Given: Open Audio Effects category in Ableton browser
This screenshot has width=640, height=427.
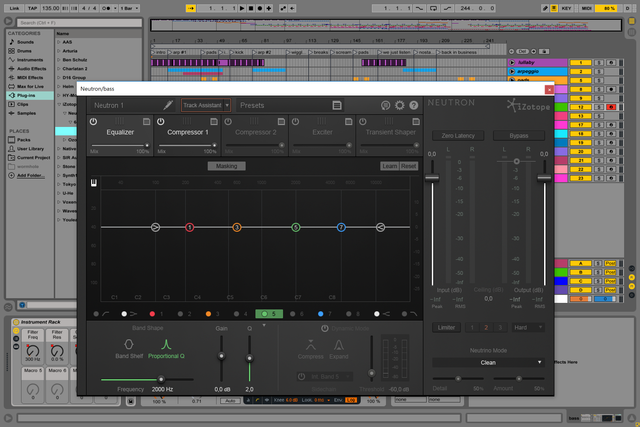Looking at the screenshot, I should pyautogui.click(x=30, y=69).
